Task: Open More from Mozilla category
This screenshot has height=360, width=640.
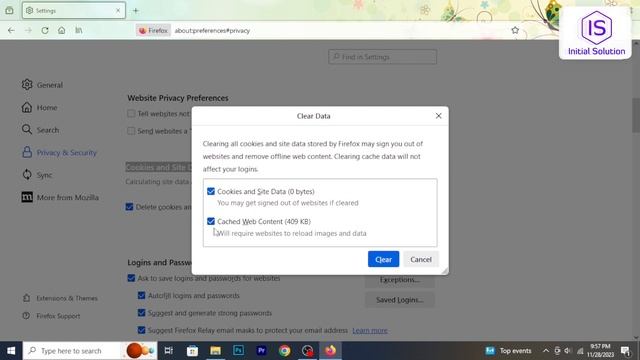Action: click(x=60, y=198)
